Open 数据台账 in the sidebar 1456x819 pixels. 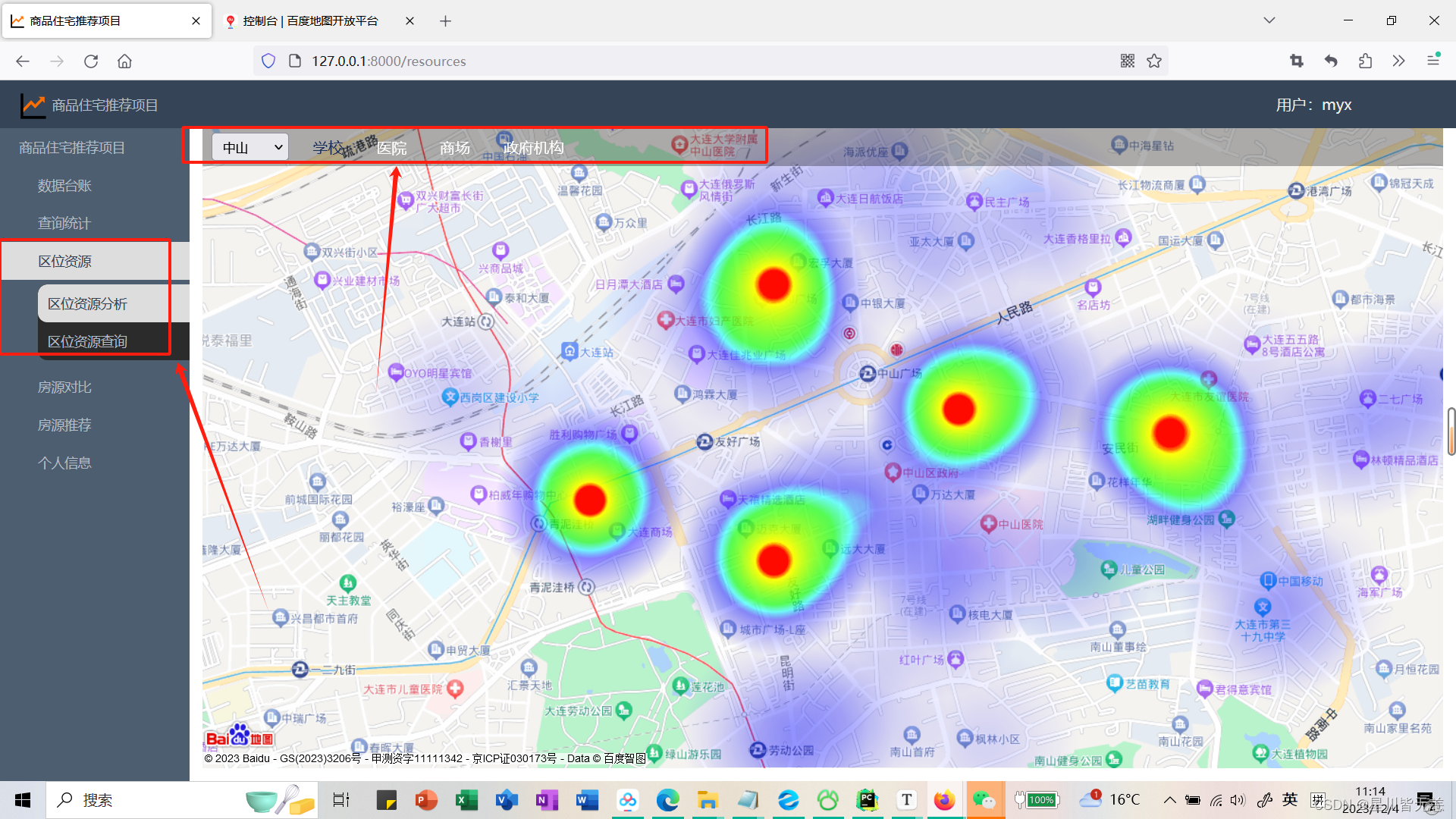(64, 186)
